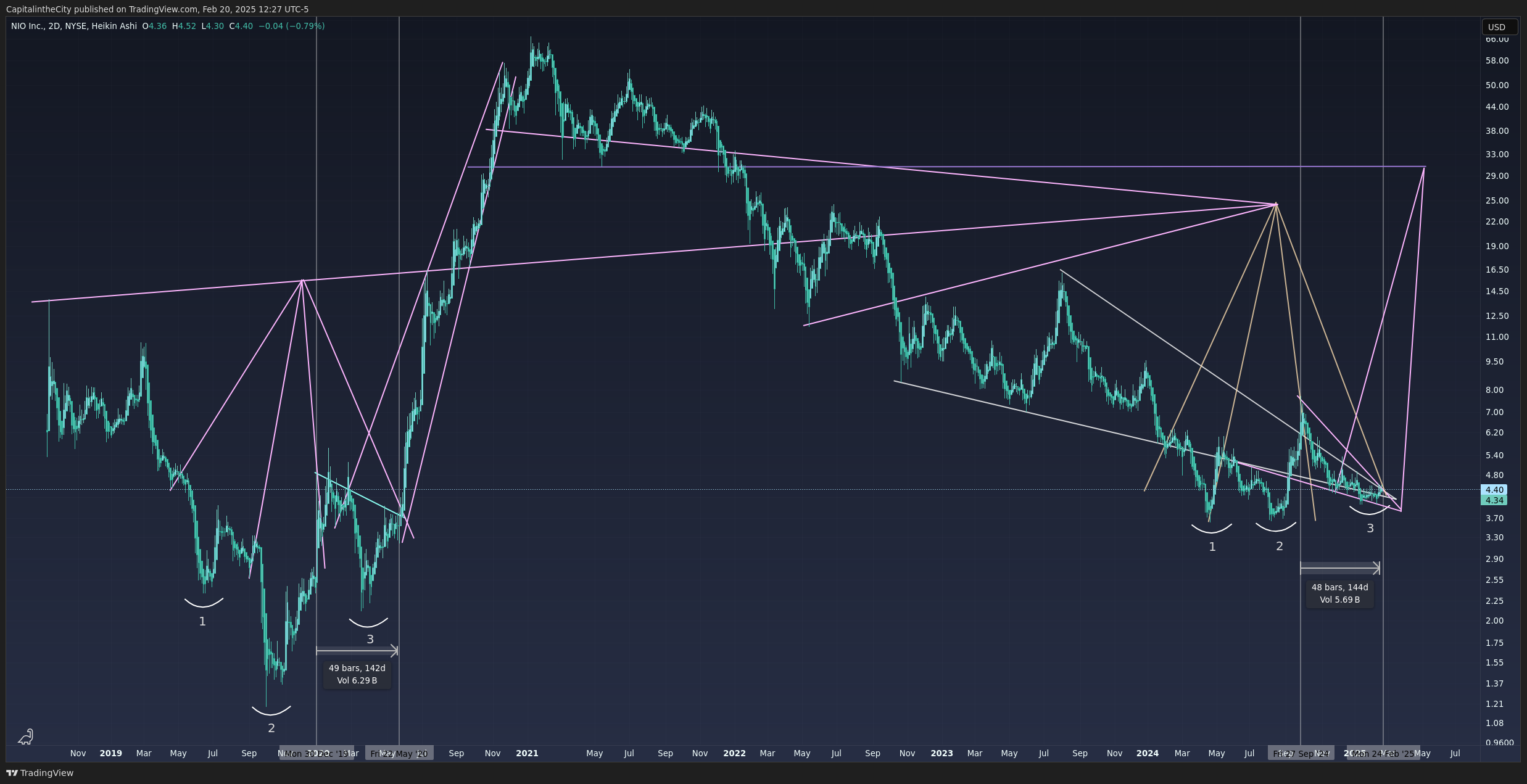Click the 12.50 price scale value

coord(1497,316)
